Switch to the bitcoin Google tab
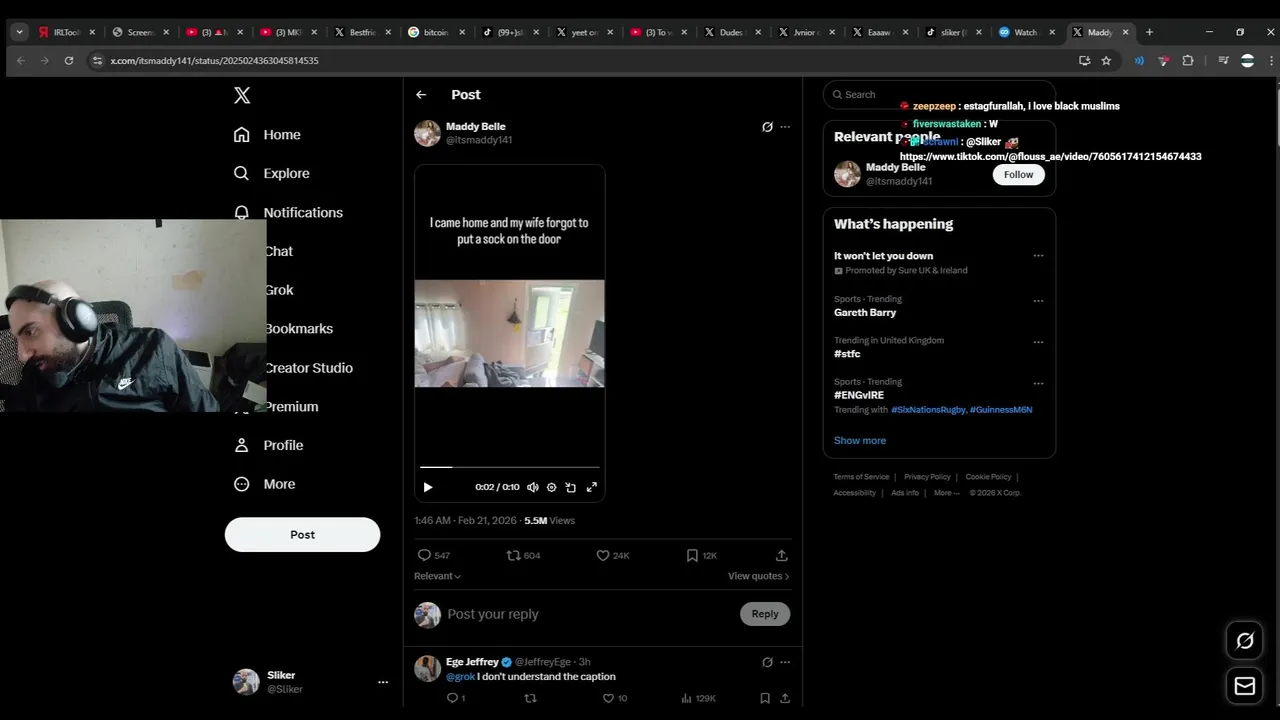Viewport: 1280px width, 720px height. click(x=437, y=32)
